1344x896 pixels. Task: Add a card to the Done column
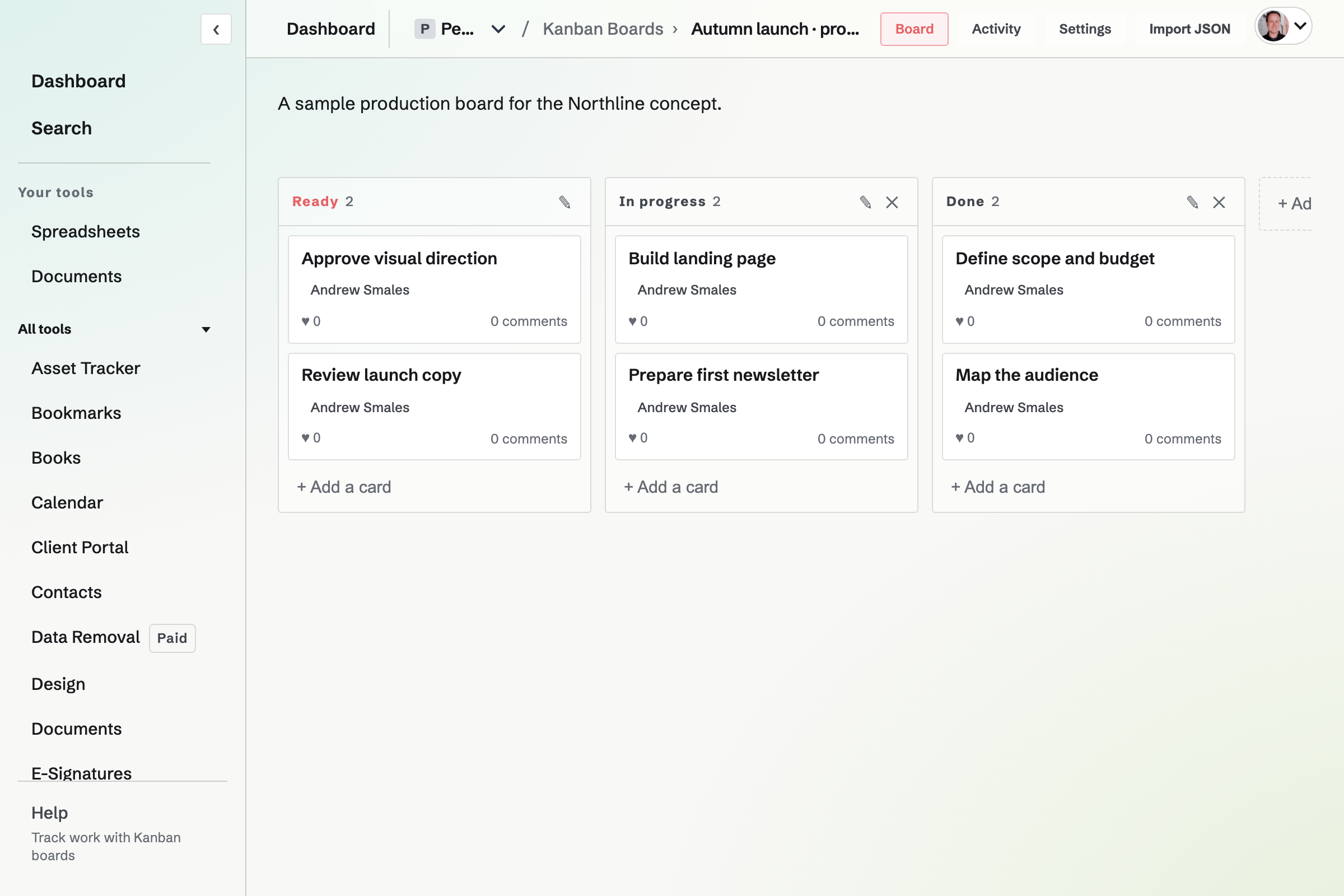point(998,487)
